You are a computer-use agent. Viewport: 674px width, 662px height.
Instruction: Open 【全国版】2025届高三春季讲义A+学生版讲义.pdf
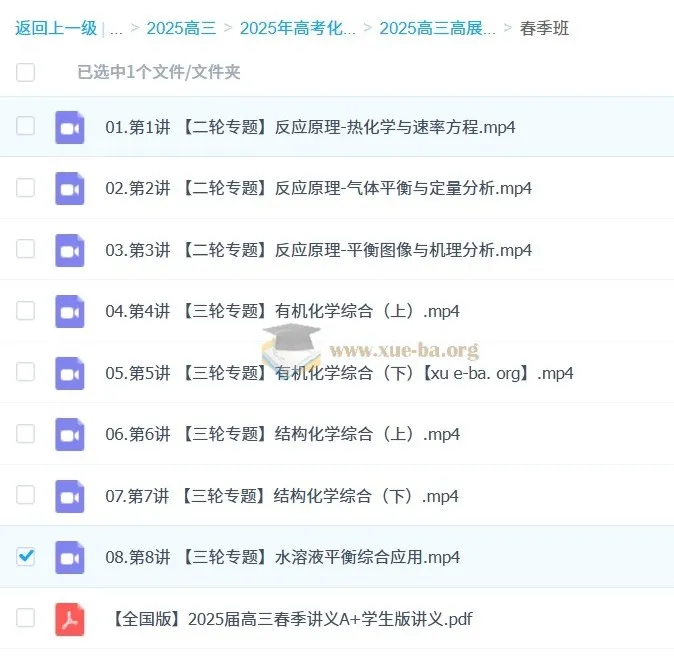292,619
